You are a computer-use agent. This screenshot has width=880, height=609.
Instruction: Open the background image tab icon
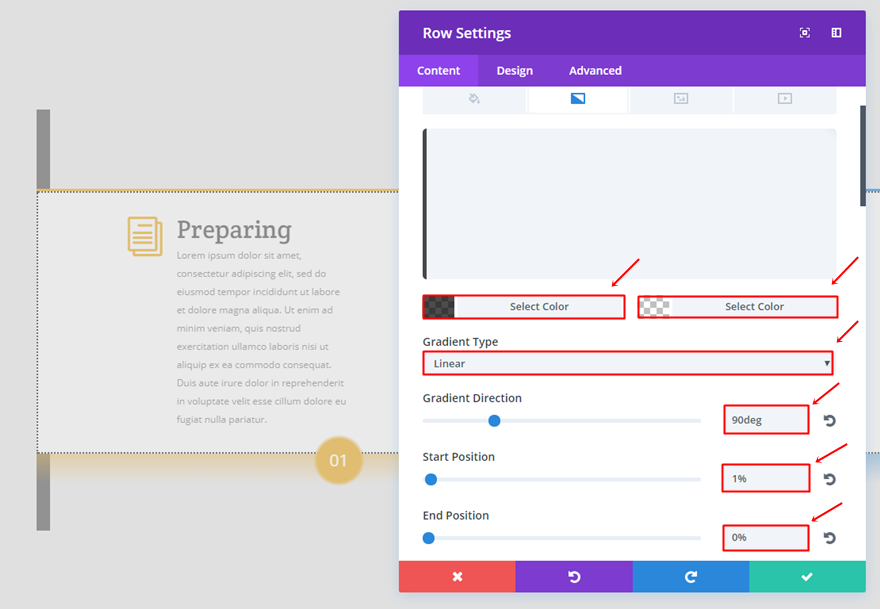click(x=681, y=99)
